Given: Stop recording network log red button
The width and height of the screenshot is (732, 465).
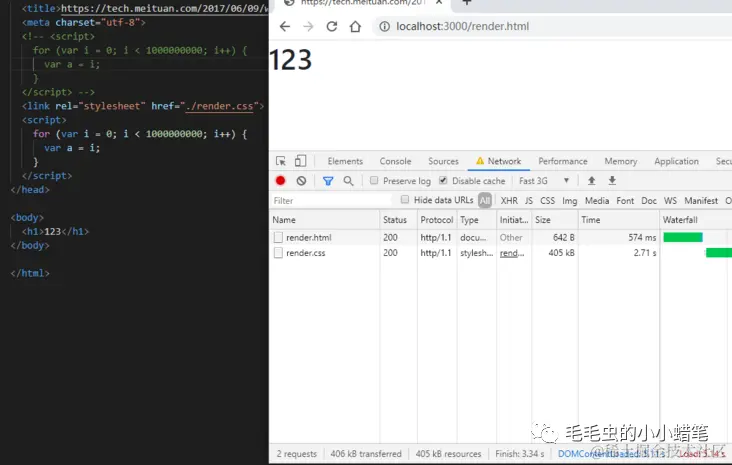Looking at the screenshot, I should click(281, 181).
